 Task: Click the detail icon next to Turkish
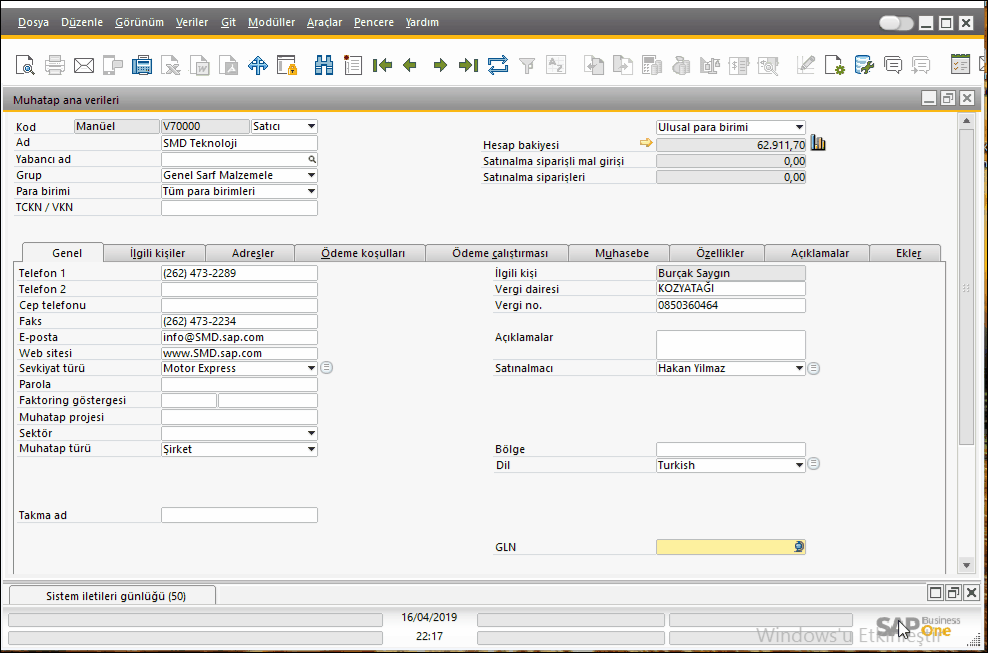pyautogui.click(x=814, y=465)
